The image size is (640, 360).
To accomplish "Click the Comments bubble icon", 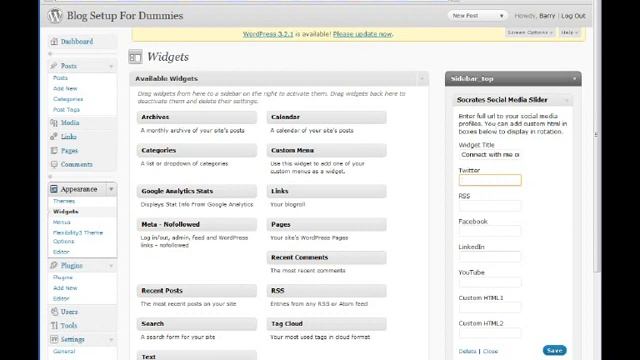I will [x=54, y=164].
